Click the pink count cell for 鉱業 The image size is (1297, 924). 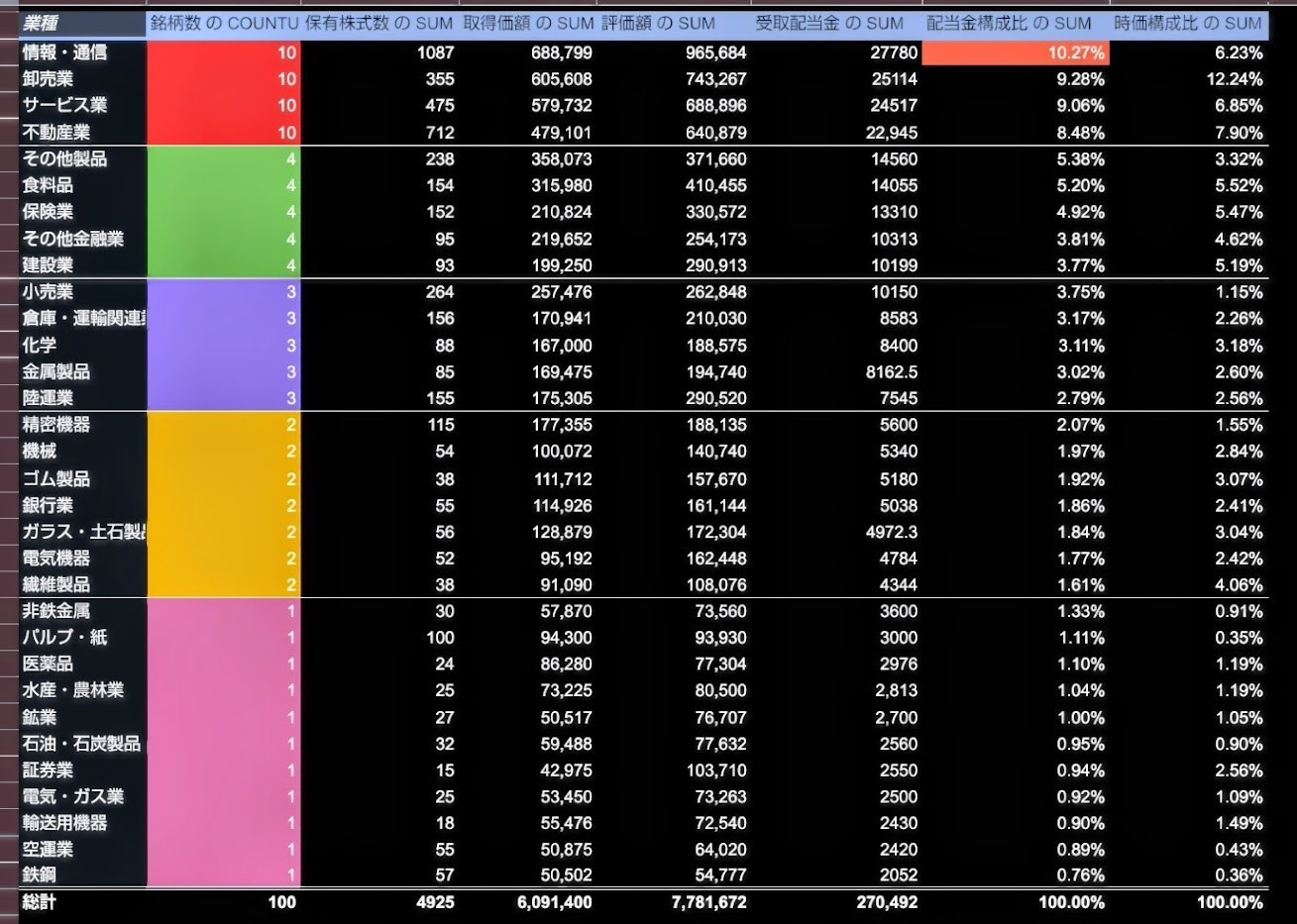224,717
